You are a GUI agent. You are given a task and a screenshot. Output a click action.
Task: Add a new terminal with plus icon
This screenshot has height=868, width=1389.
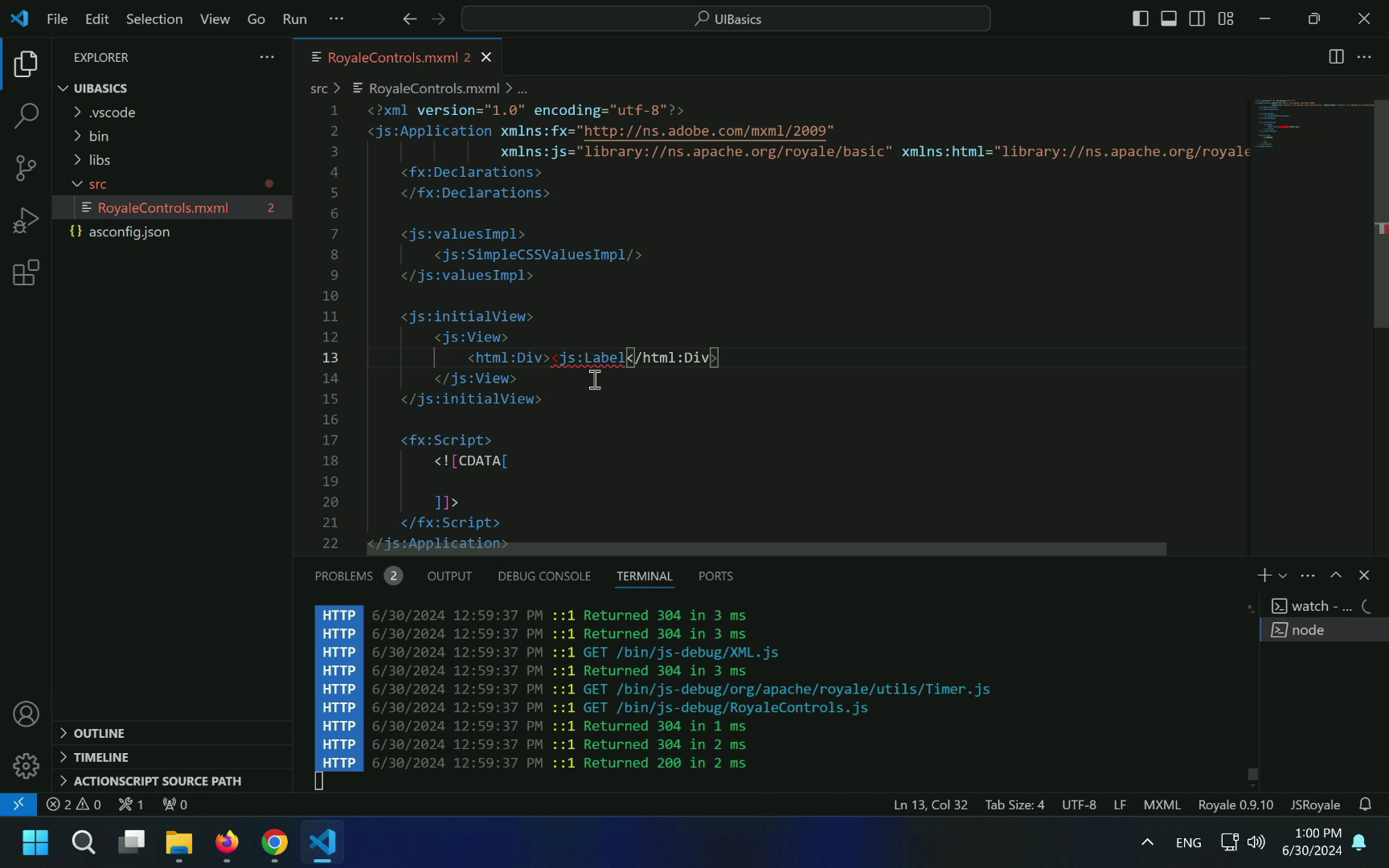(x=1264, y=575)
